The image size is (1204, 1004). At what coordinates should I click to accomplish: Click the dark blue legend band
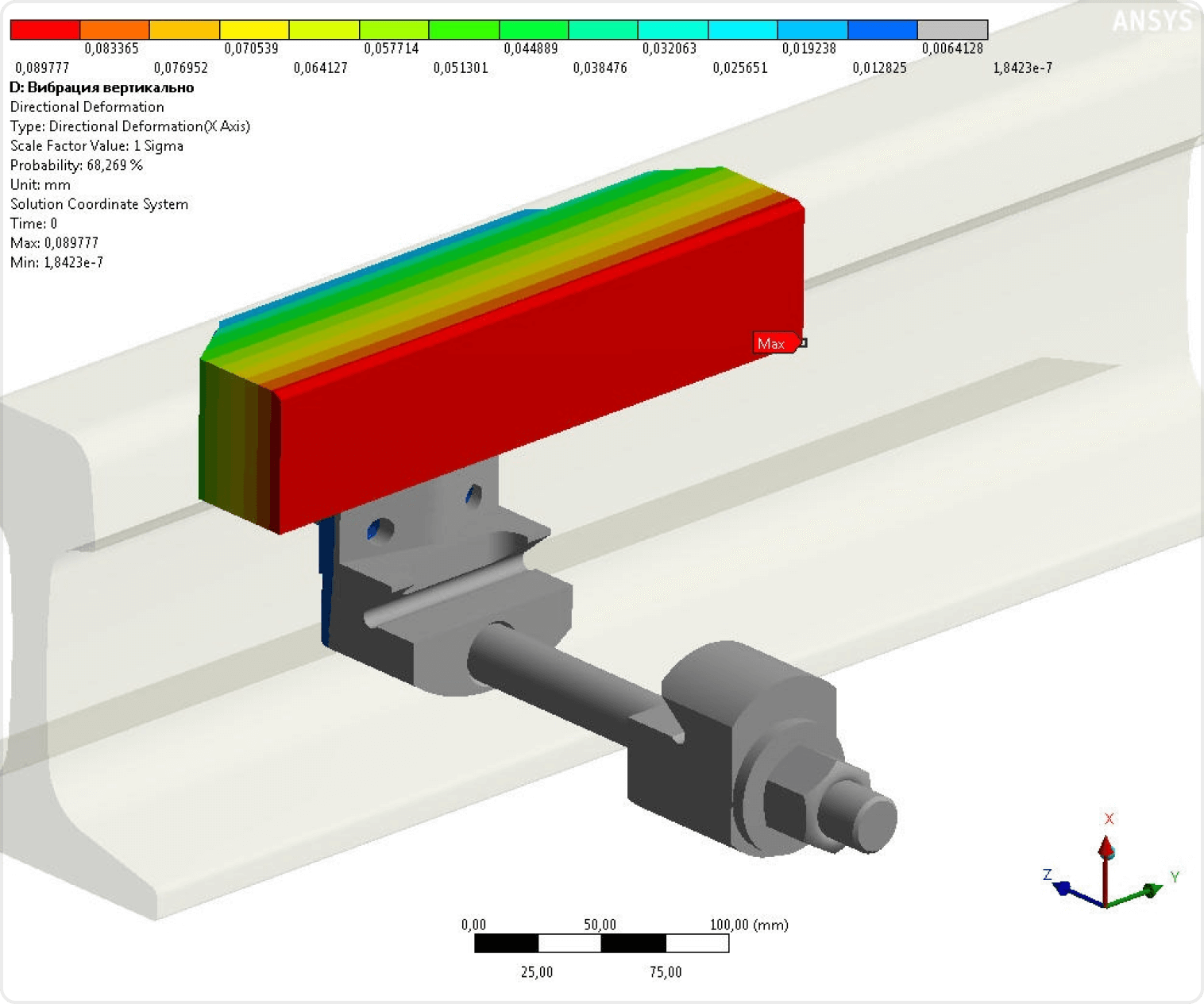(x=882, y=29)
